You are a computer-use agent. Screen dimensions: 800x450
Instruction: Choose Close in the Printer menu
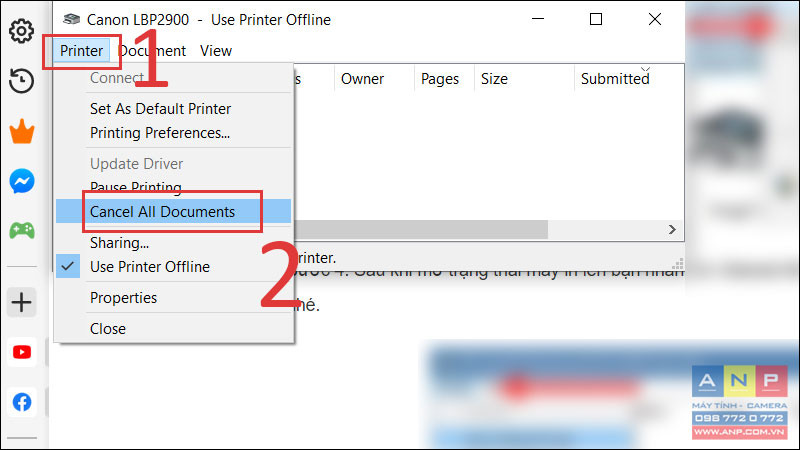click(x=173, y=329)
